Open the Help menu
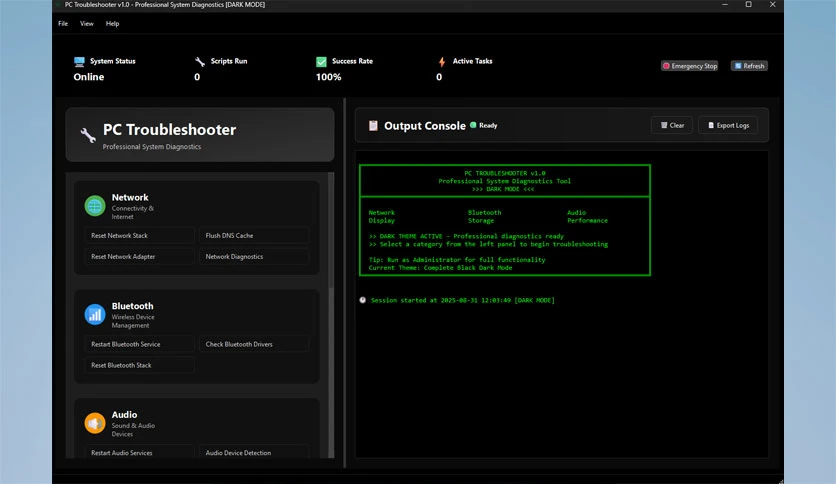This screenshot has height=484, width=836. click(112, 23)
